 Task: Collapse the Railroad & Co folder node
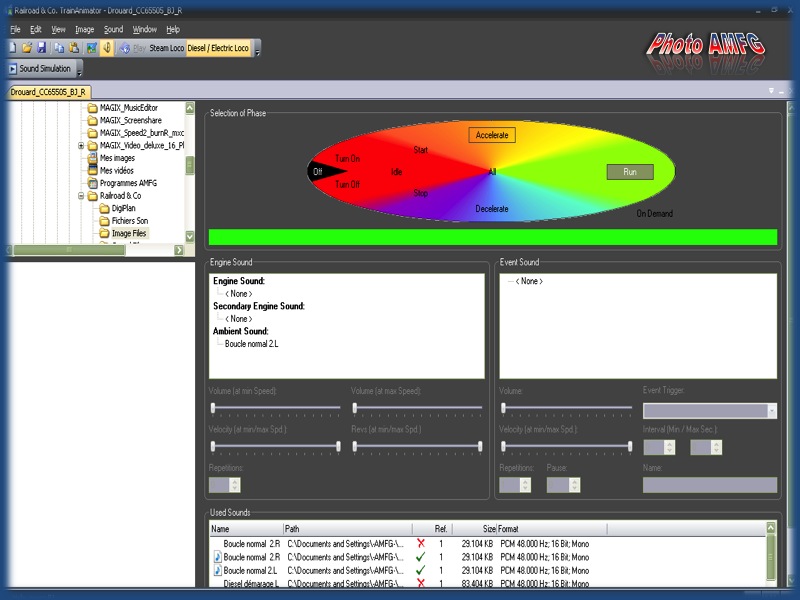81,195
